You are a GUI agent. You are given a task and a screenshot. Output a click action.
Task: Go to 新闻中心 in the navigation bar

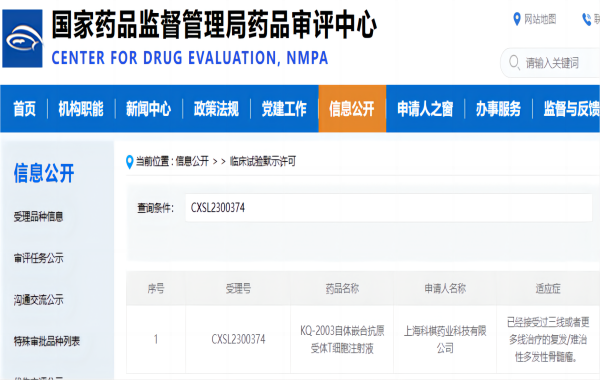pyautogui.click(x=148, y=109)
